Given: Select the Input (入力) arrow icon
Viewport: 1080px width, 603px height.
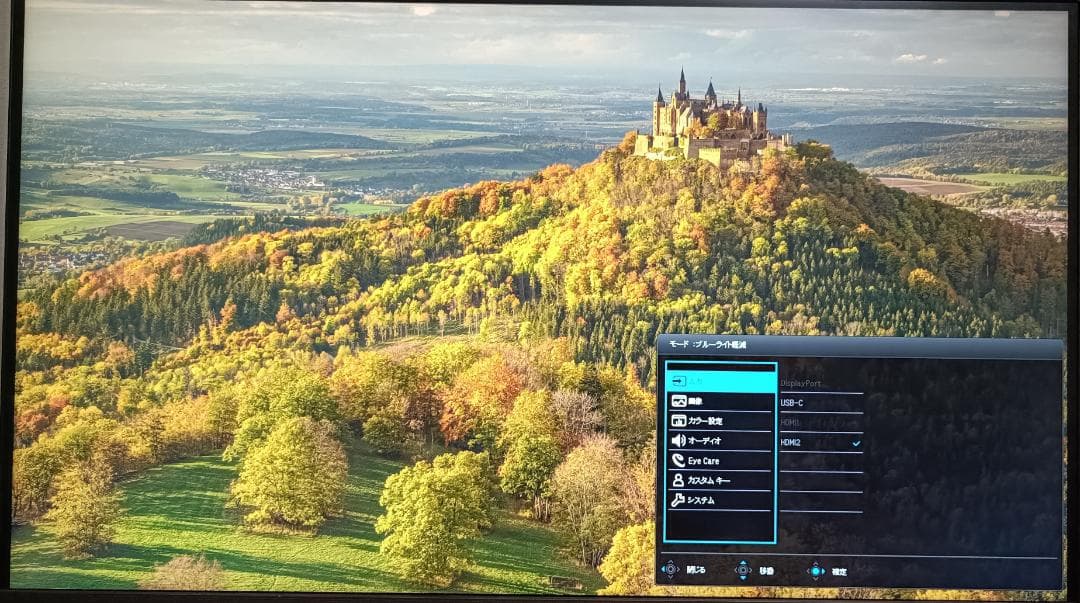Looking at the screenshot, I should [681, 380].
